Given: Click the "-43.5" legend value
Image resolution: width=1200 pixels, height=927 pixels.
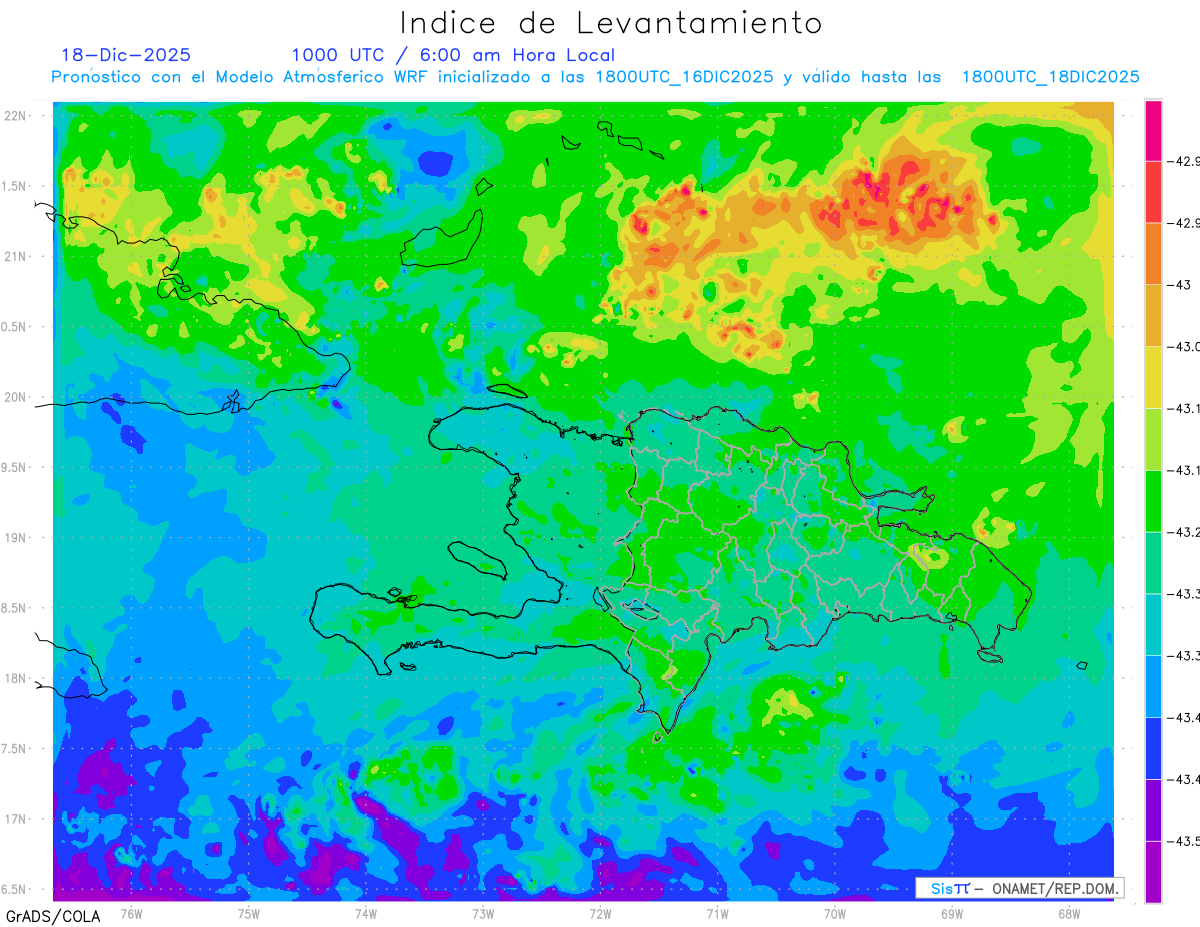Looking at the screenshot, I should [x=1186, y=842].
